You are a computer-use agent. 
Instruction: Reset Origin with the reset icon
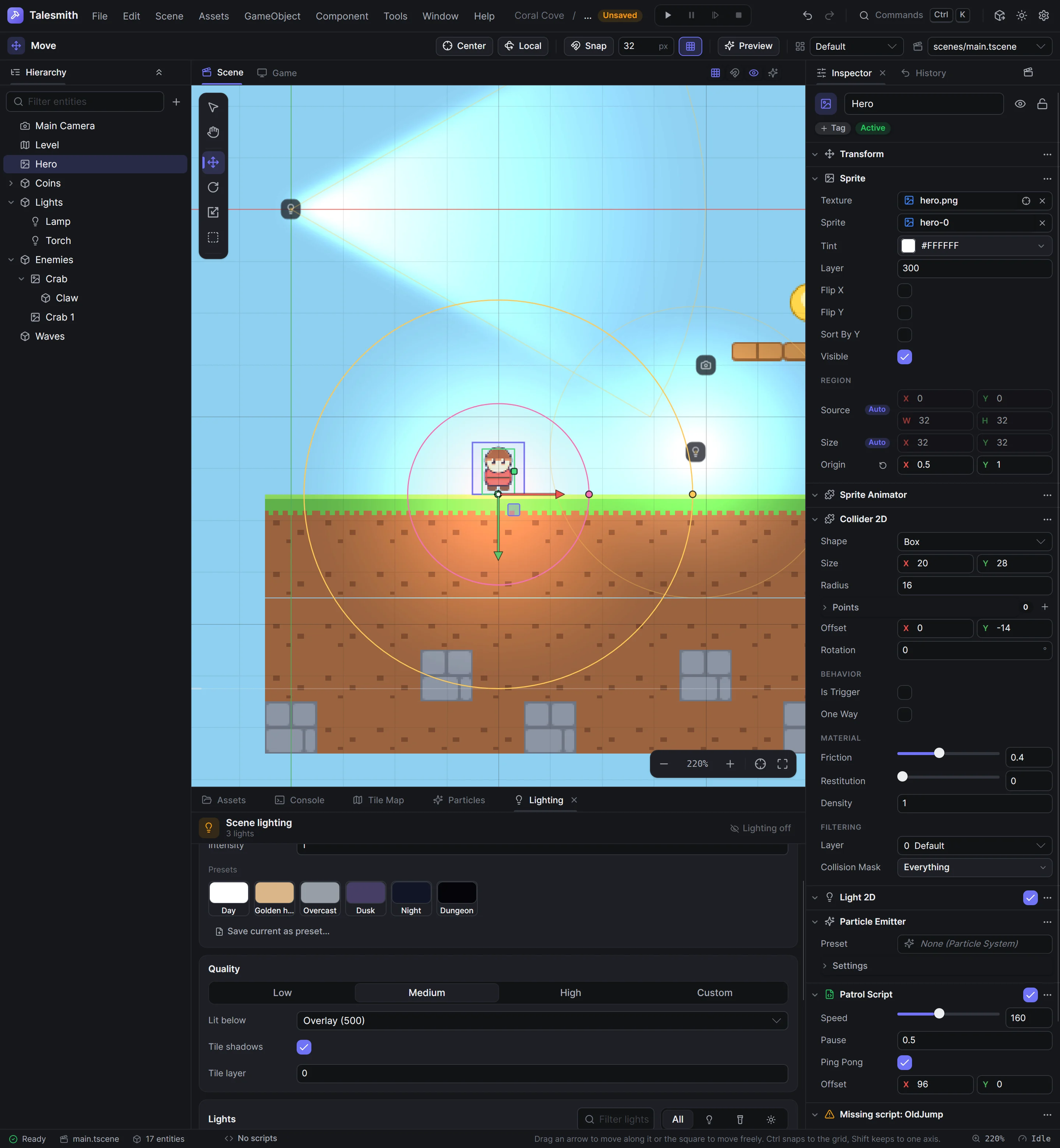(x=883, y=465)
